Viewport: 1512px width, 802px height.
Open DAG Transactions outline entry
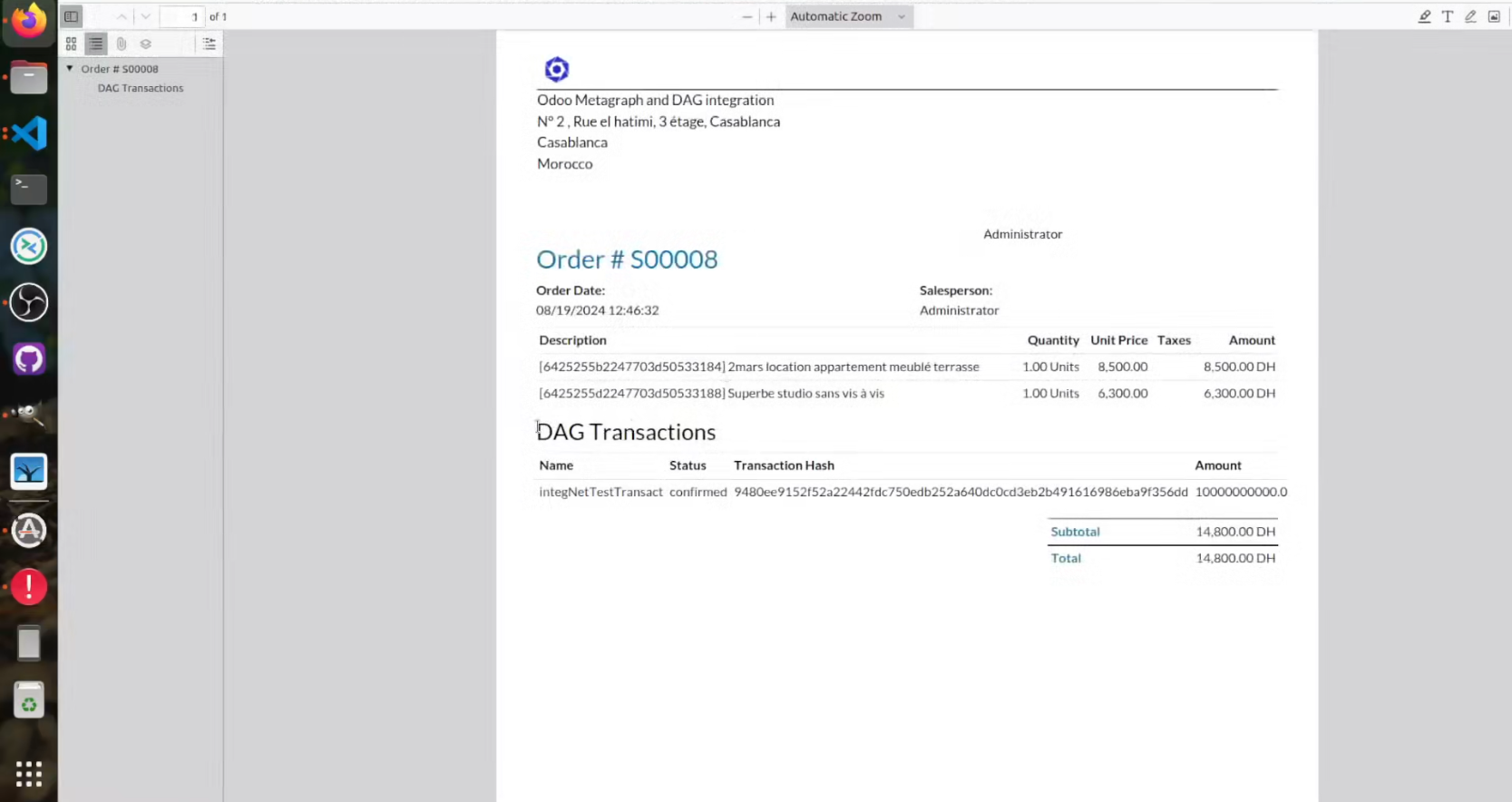(x=141, y=88)
